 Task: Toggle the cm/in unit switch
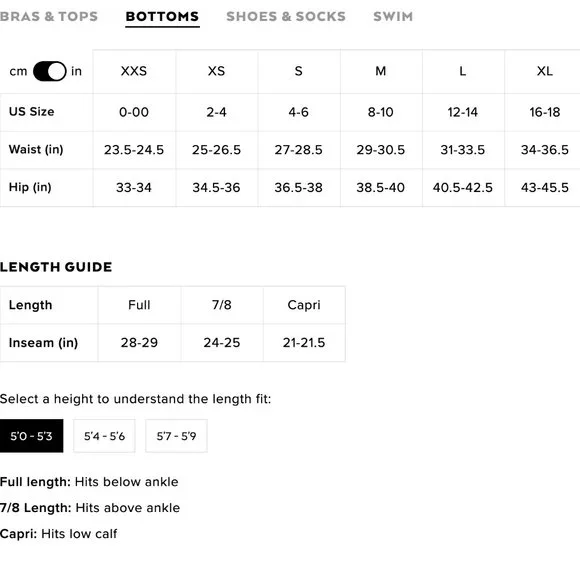click(50, 71)
